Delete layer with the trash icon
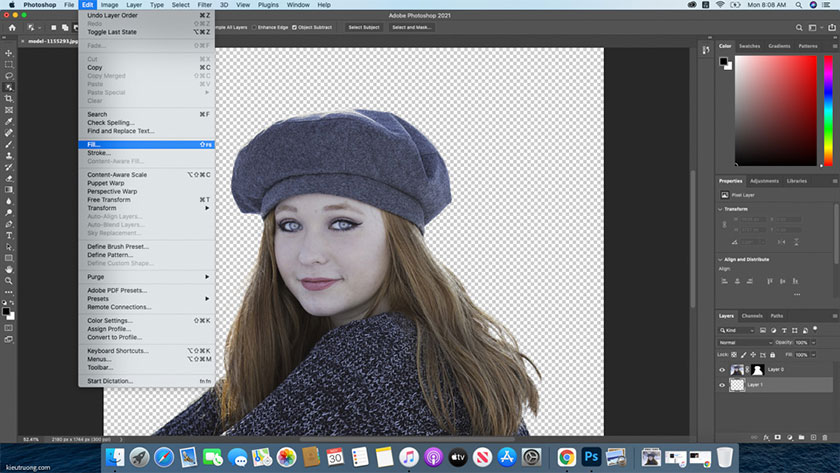This screenshot has height=473, width=840. (825, 438)
